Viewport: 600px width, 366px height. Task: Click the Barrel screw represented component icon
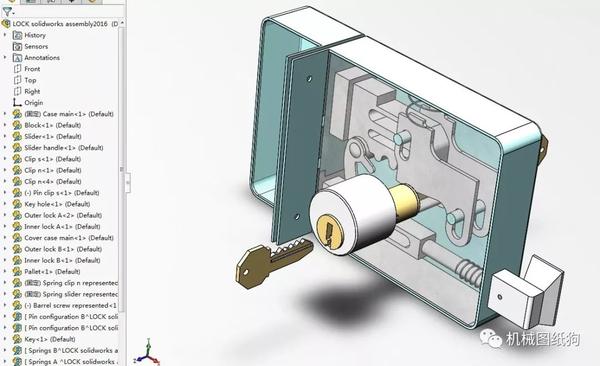[x=17, y=306]
